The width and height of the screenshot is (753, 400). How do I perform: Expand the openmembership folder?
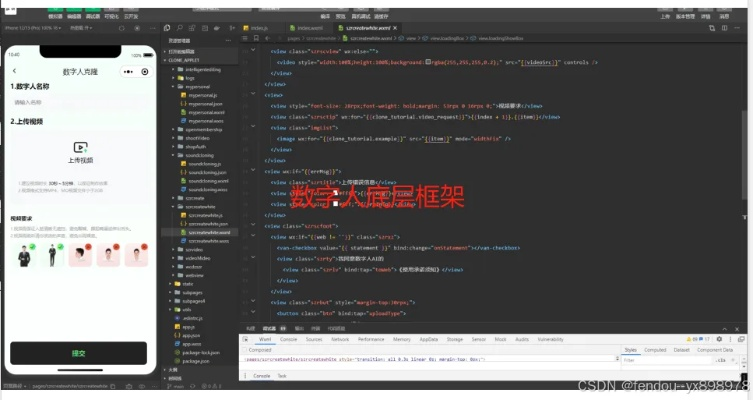pos(173,130)
